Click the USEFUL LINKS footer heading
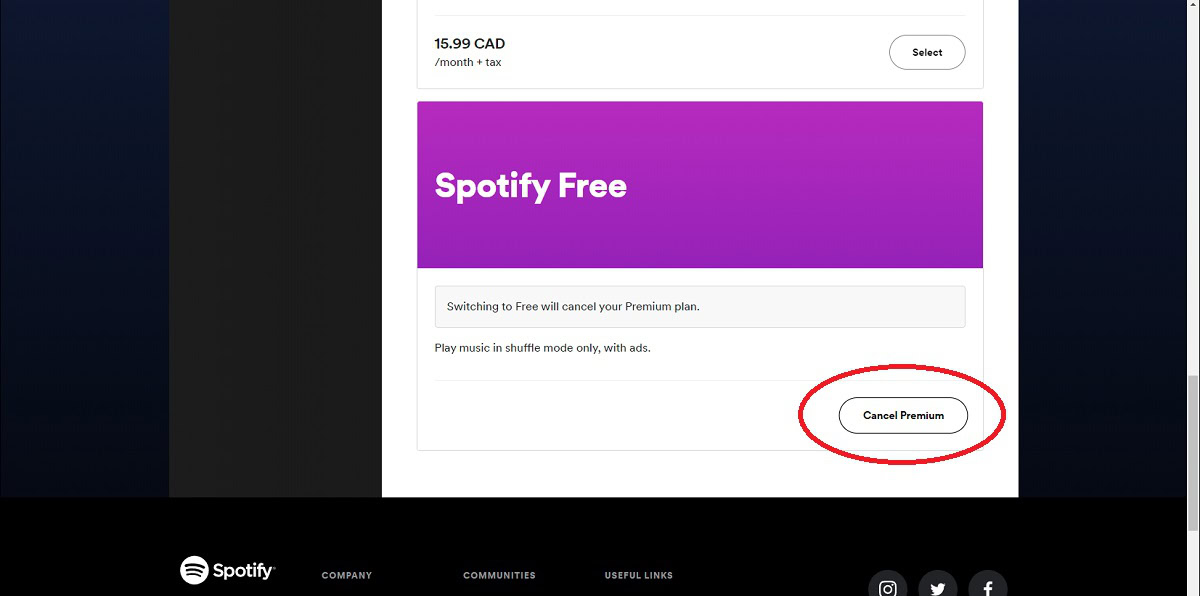Image resolution: width=1200 pixels, height=596 pixels. (x=638, y=575)
